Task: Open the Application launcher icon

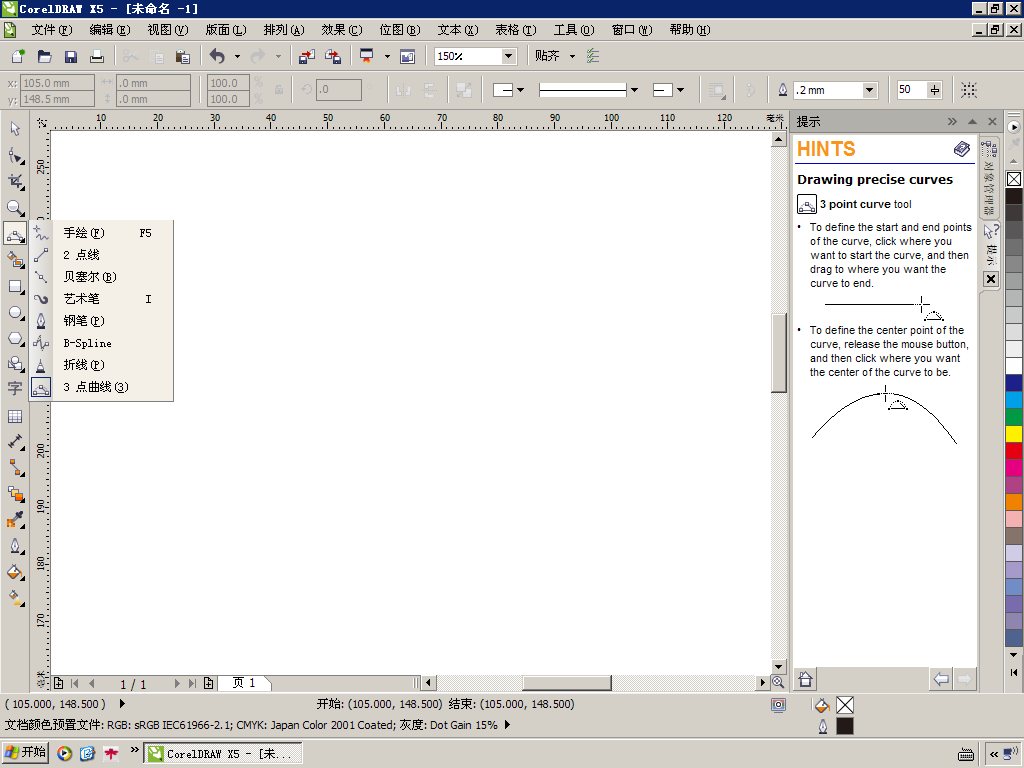Action: click(x=366, y=56)
